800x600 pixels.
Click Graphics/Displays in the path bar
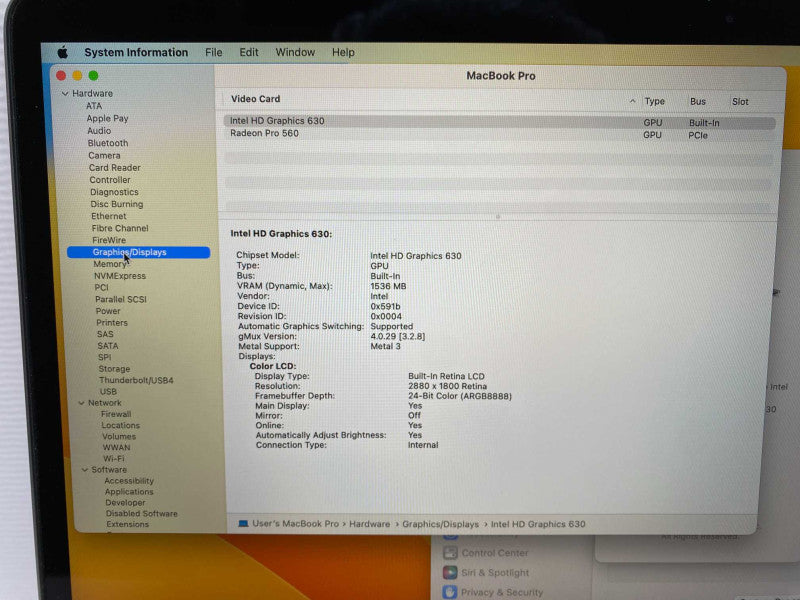click(440, 524)
